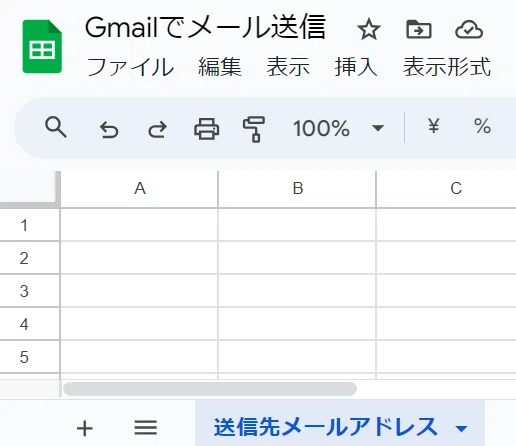Open the 100% zoom dropdown

pyautogui.click(x=338, y=128)
